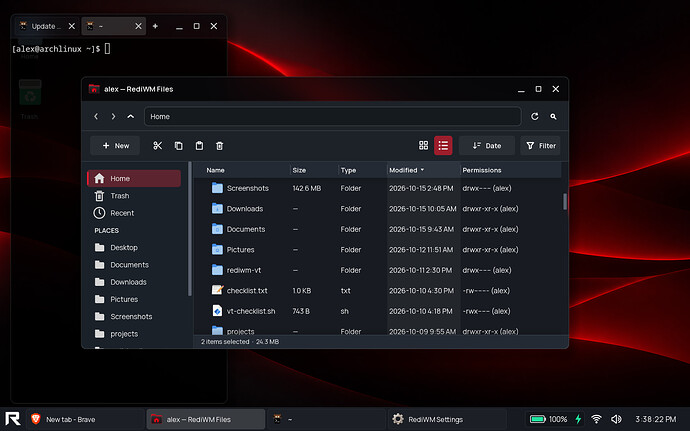Image resolution: width=690 pixels, height=431 pixels.
Task: Open Pictures under Places
Action: [x=134, y=299]
